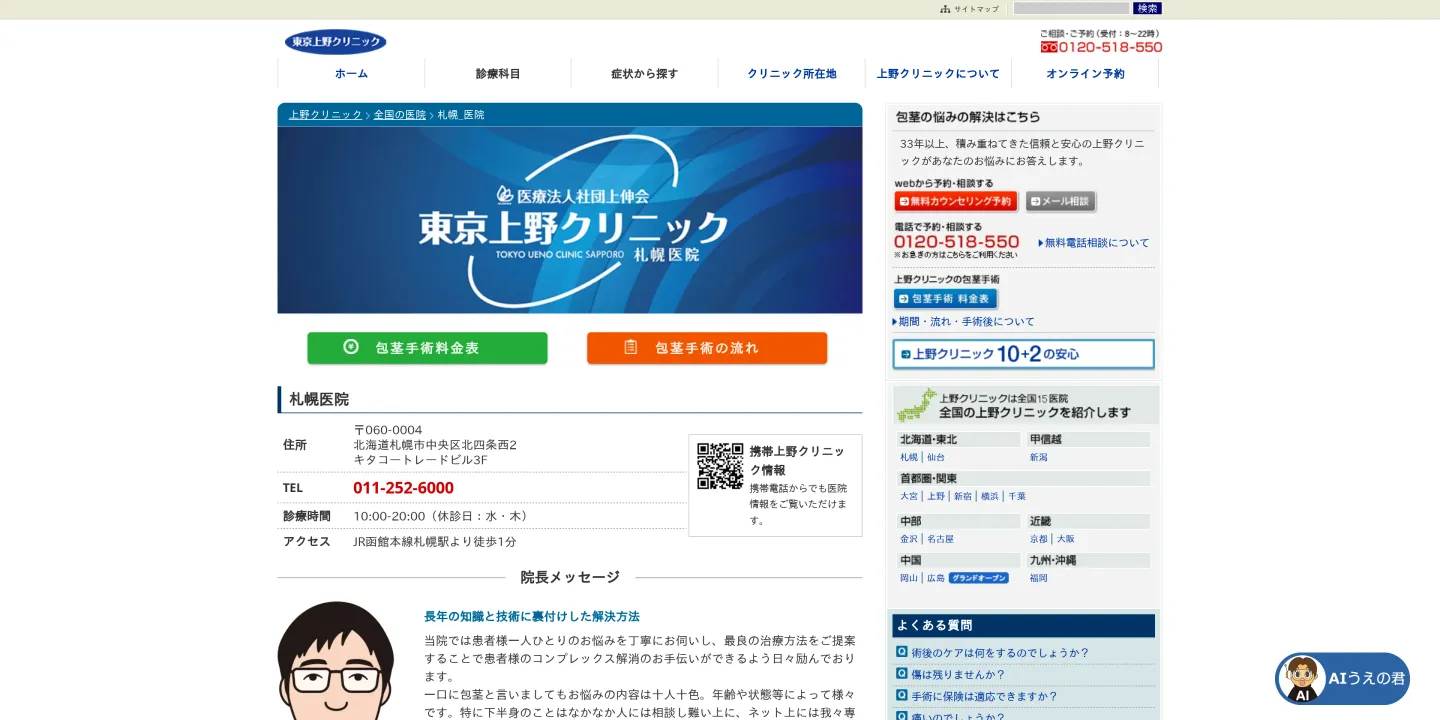Click the 検索 search button

pyautogui.click(x=1147, y=8)
